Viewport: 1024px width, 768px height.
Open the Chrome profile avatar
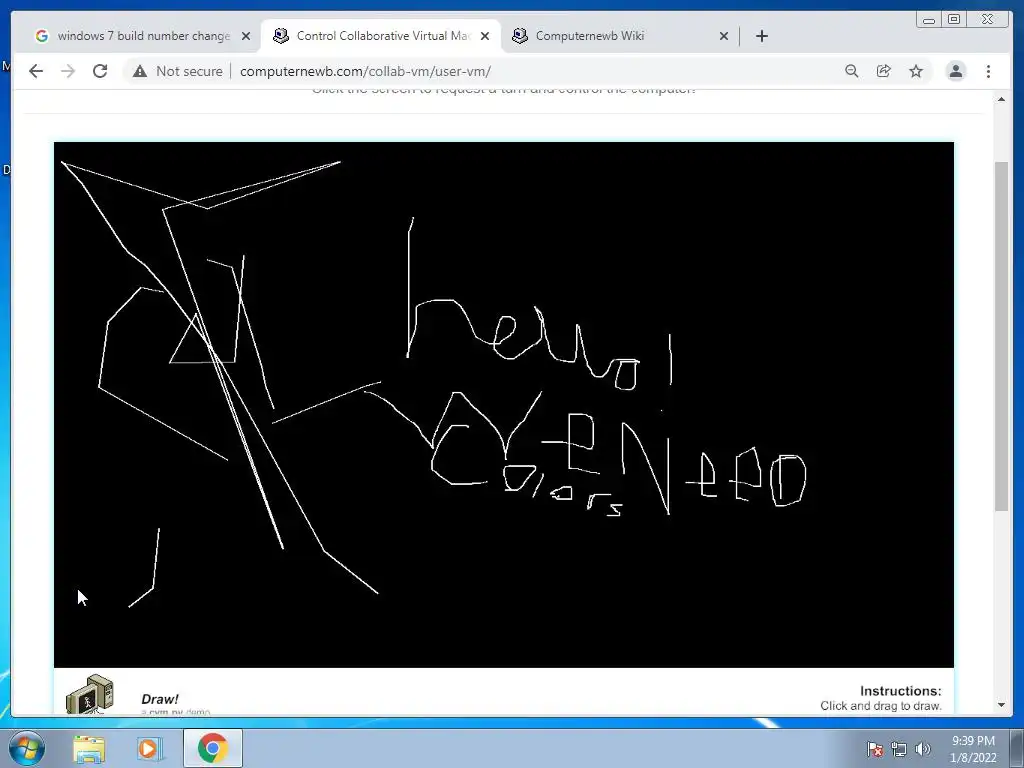956,71
